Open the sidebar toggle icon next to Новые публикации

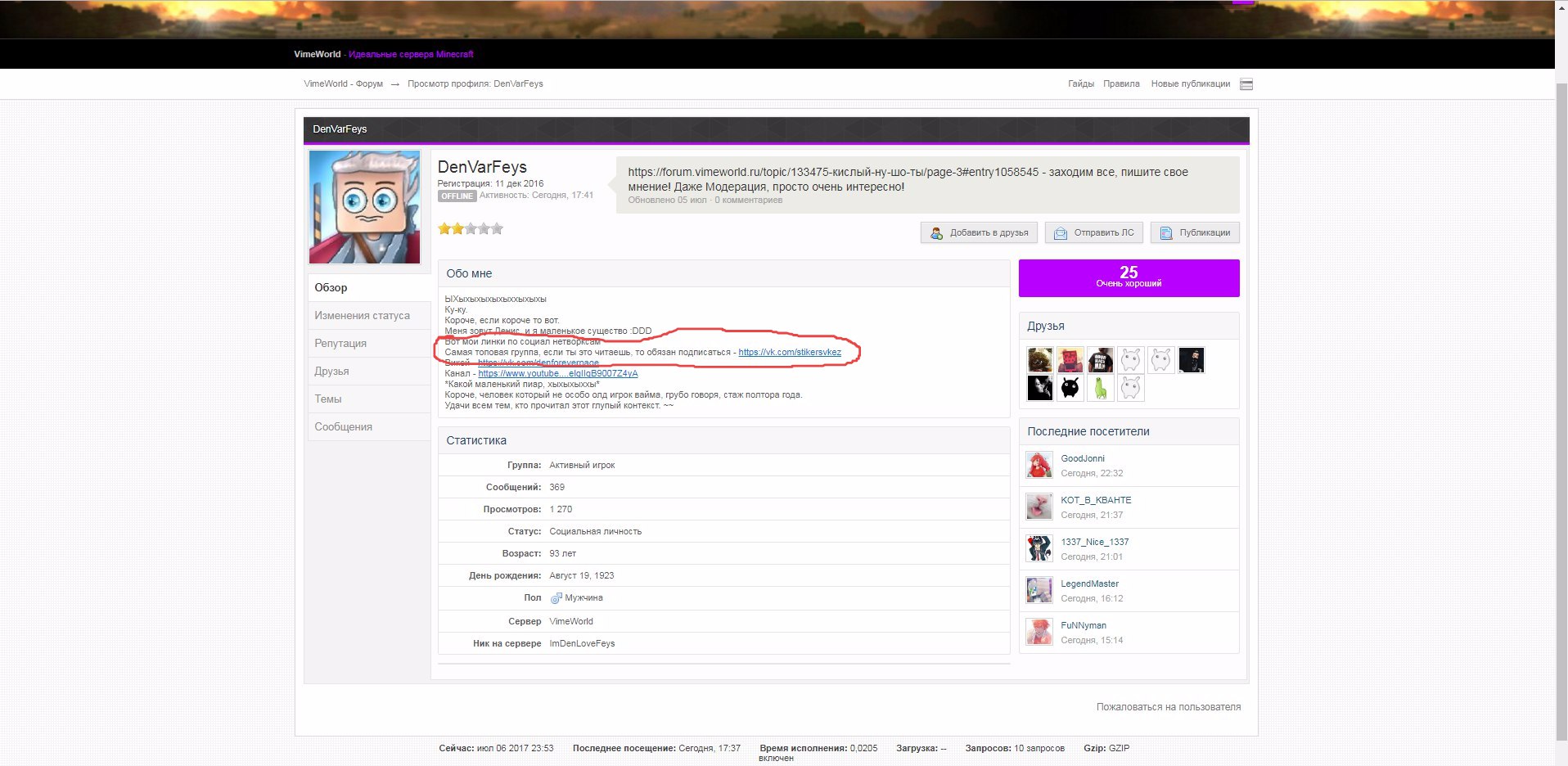pos(1246,84)
